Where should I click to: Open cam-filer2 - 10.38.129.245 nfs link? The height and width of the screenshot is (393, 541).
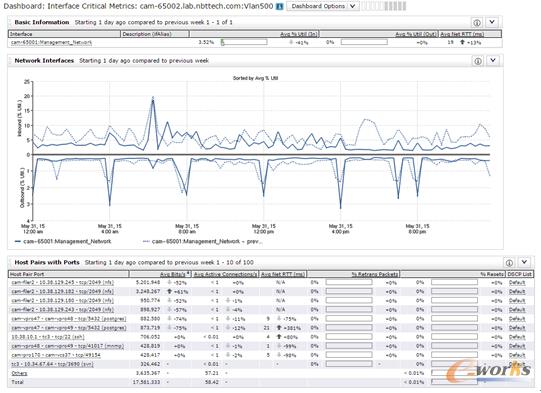click(x=62, y=283)
